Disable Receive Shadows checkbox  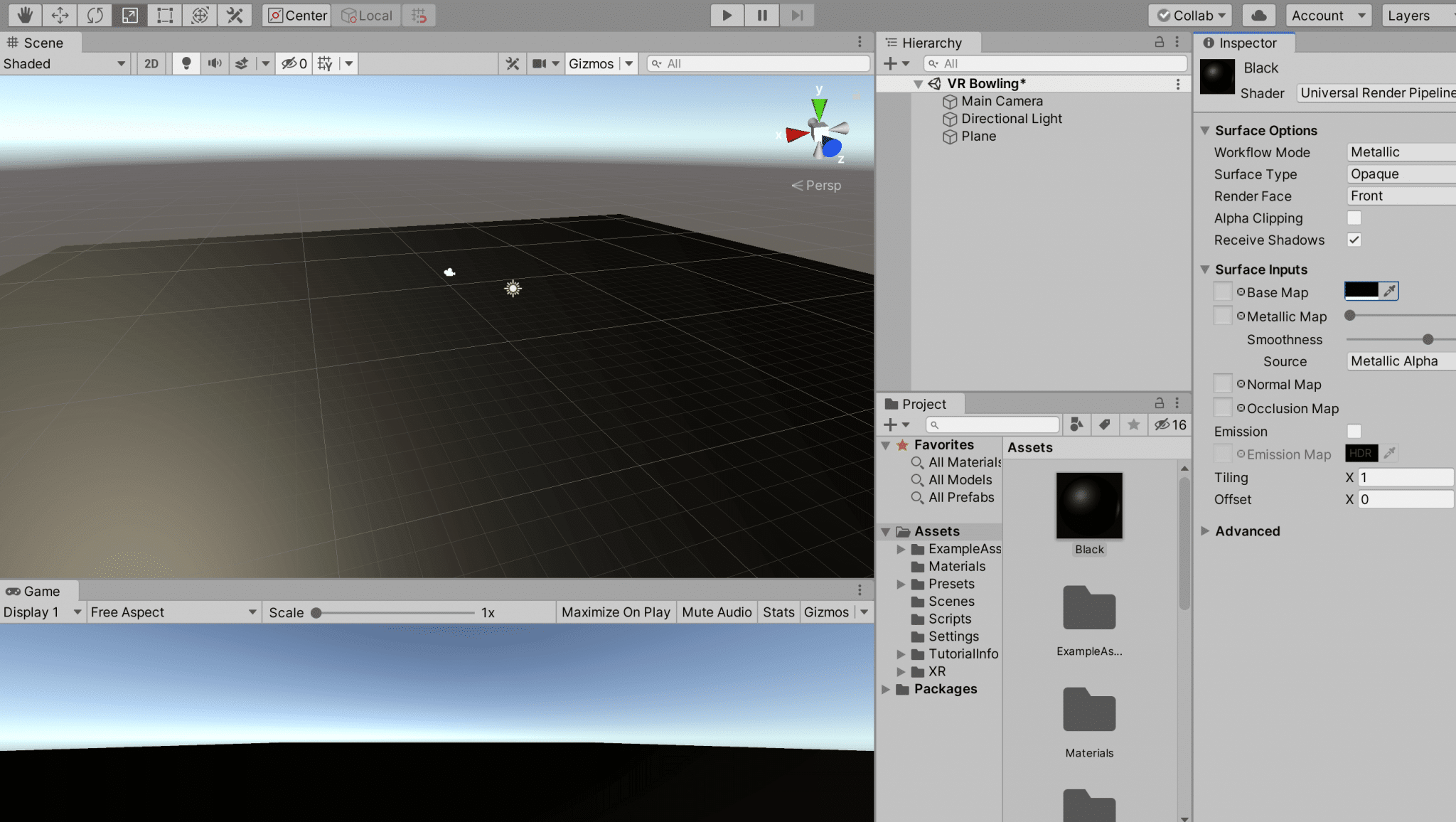tap(1354, 240)
